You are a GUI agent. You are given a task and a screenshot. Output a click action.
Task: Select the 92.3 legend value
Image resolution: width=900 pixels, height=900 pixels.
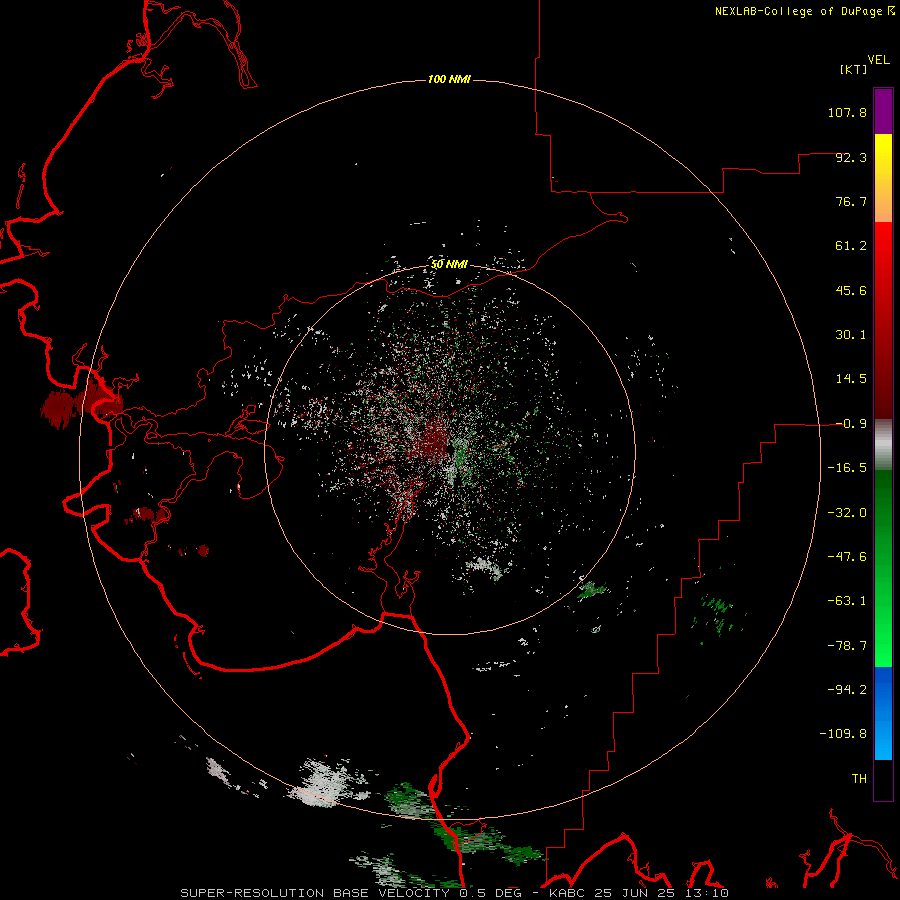click(851, 157)
